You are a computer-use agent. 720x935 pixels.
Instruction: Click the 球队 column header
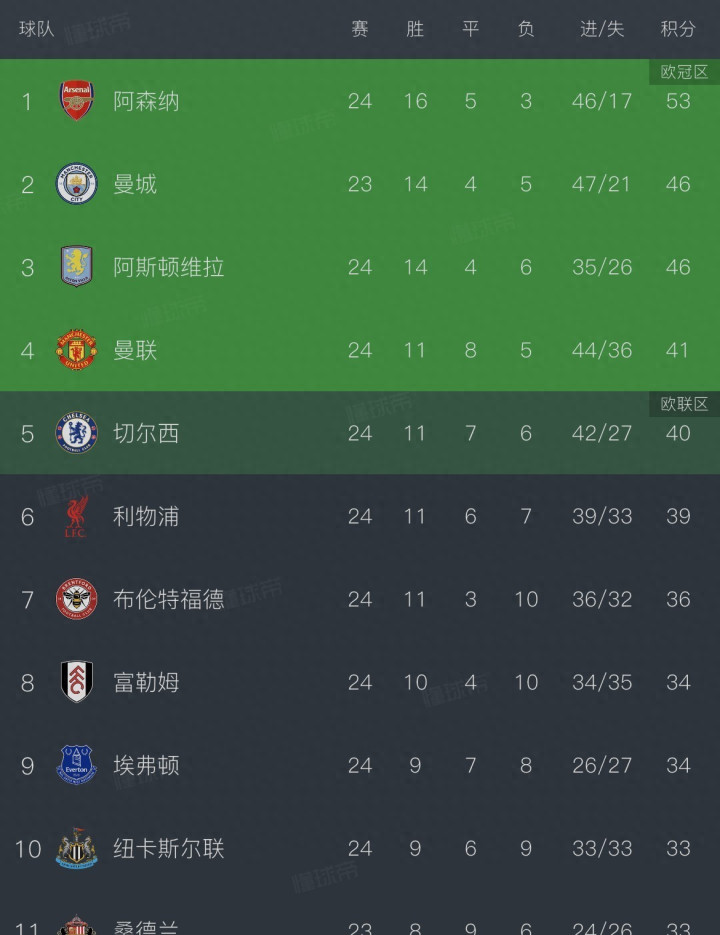pyautogui.click(x=37, y=29)
